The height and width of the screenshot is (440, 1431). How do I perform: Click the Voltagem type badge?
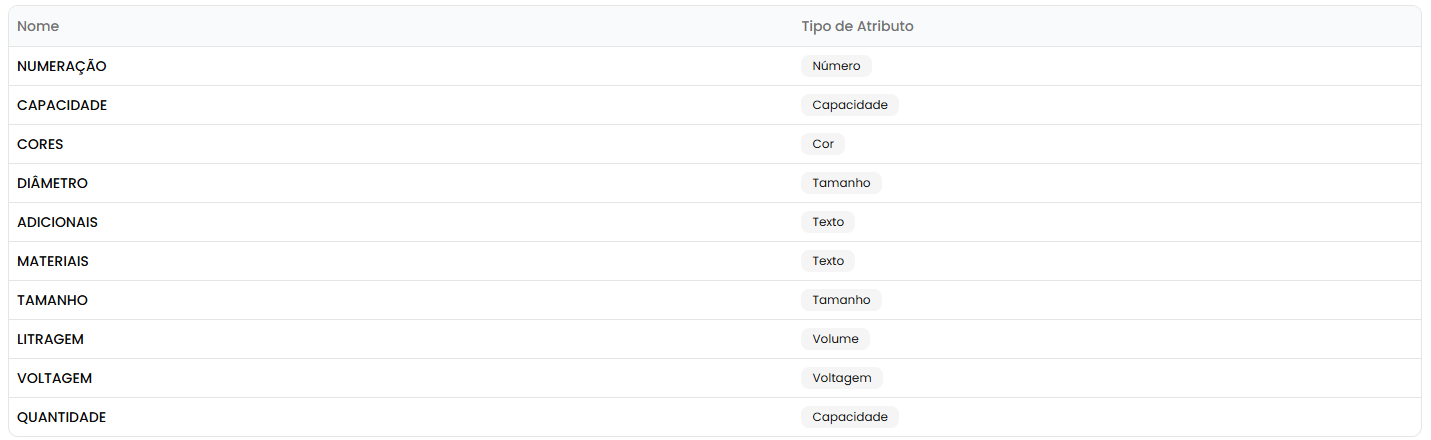click(841, 378)
